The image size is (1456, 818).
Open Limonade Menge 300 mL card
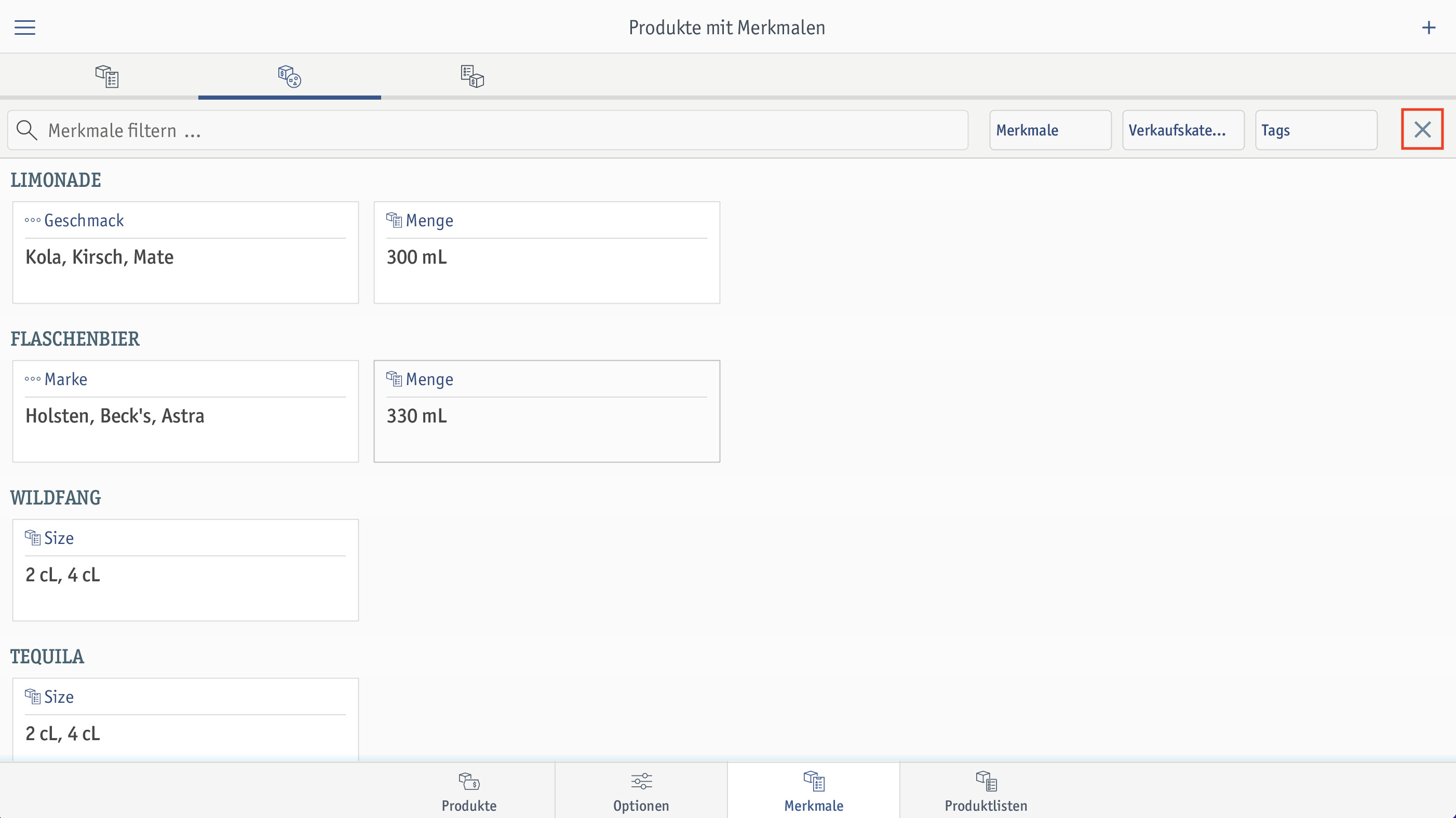547,253
